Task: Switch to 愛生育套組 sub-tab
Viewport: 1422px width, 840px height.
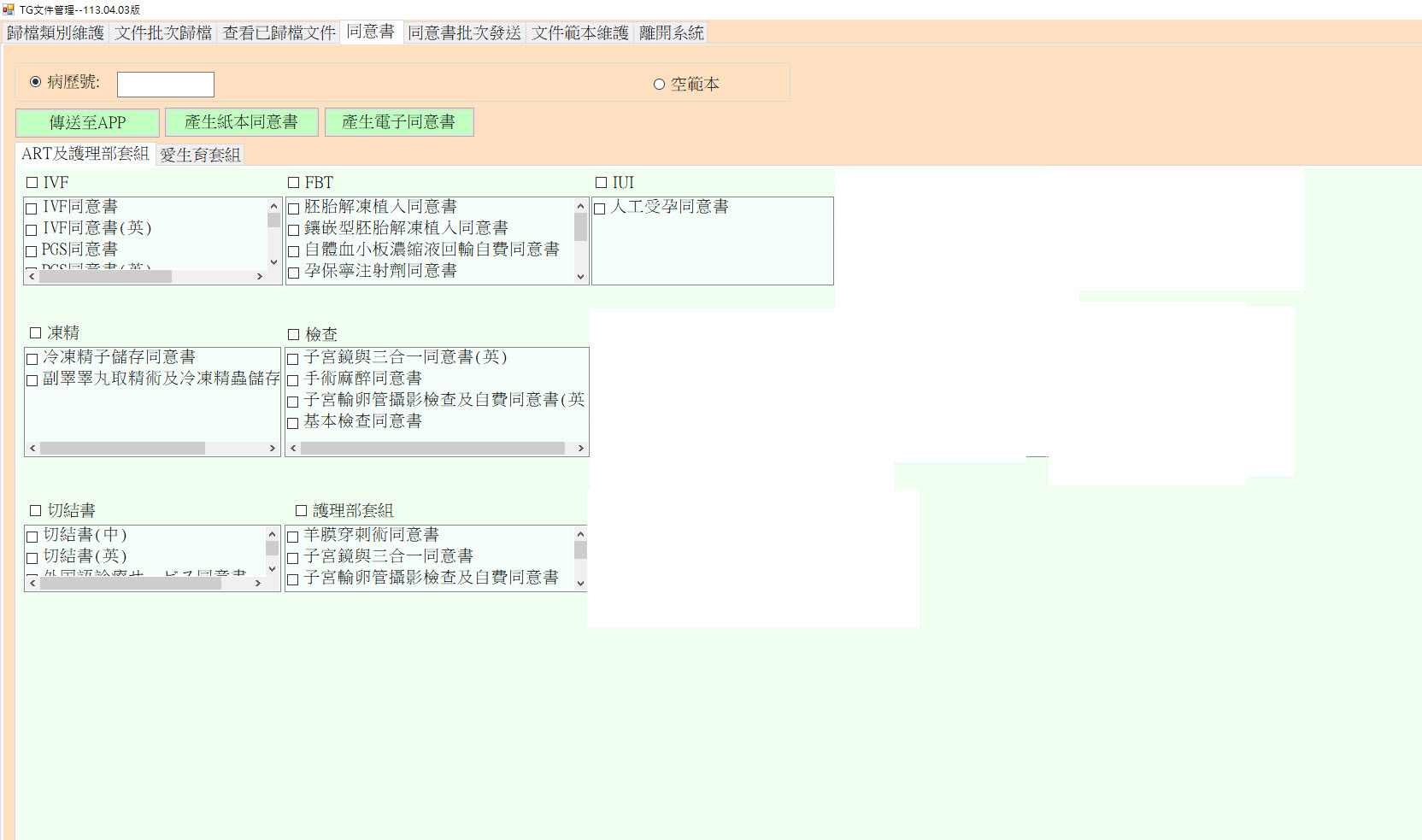Action: (x=200, y=155)
